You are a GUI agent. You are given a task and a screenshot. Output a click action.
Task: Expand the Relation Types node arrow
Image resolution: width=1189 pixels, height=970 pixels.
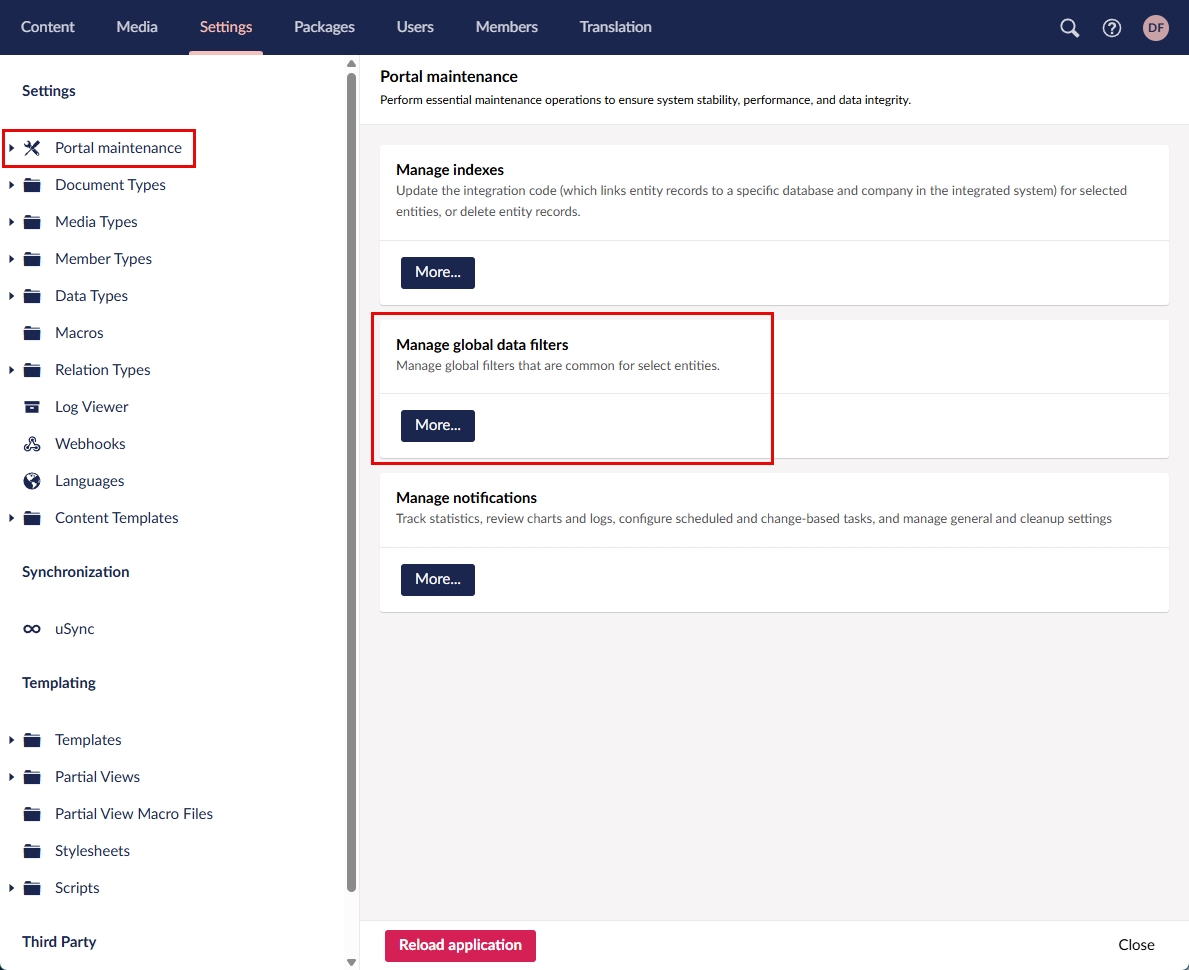click(11, 370)
